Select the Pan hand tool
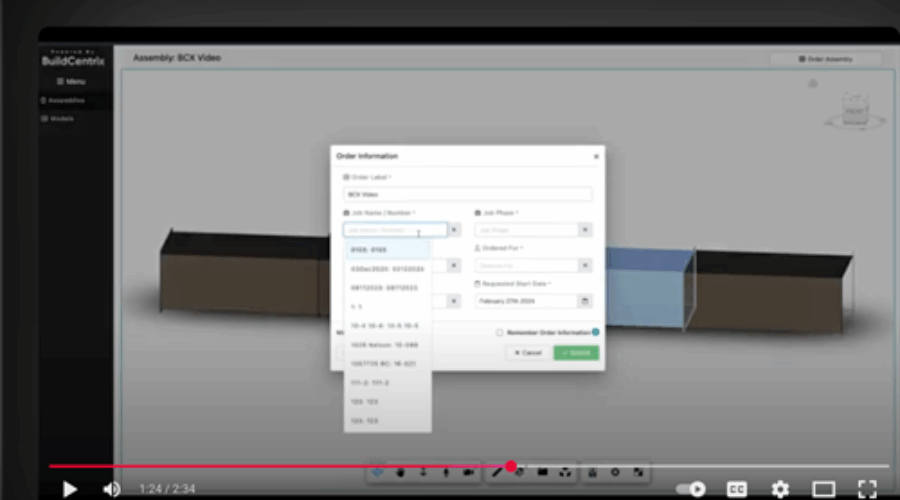The width and height of the screenshot is (900, 500). [400, 472]
